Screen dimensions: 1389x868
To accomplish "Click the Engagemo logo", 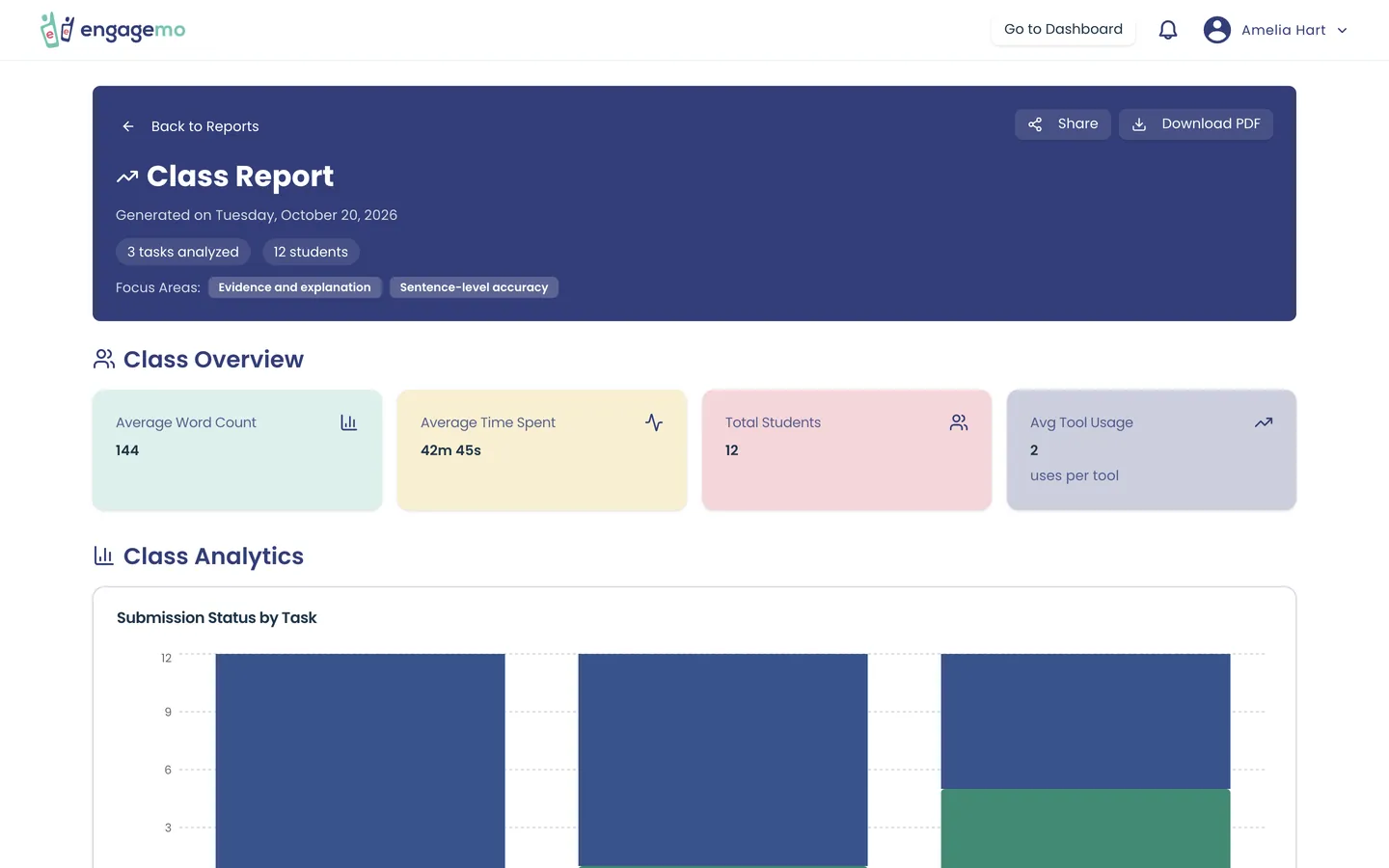I will (113, 30).
